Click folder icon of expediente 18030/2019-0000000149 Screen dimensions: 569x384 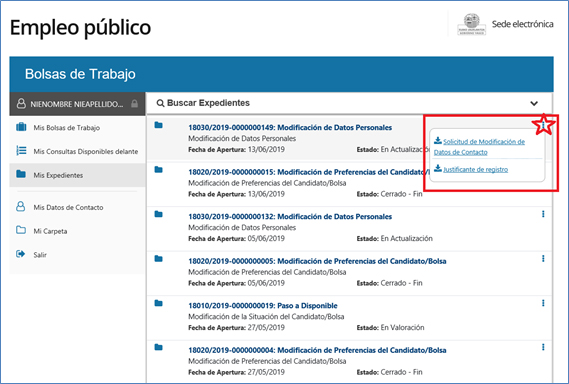[159, 125]
